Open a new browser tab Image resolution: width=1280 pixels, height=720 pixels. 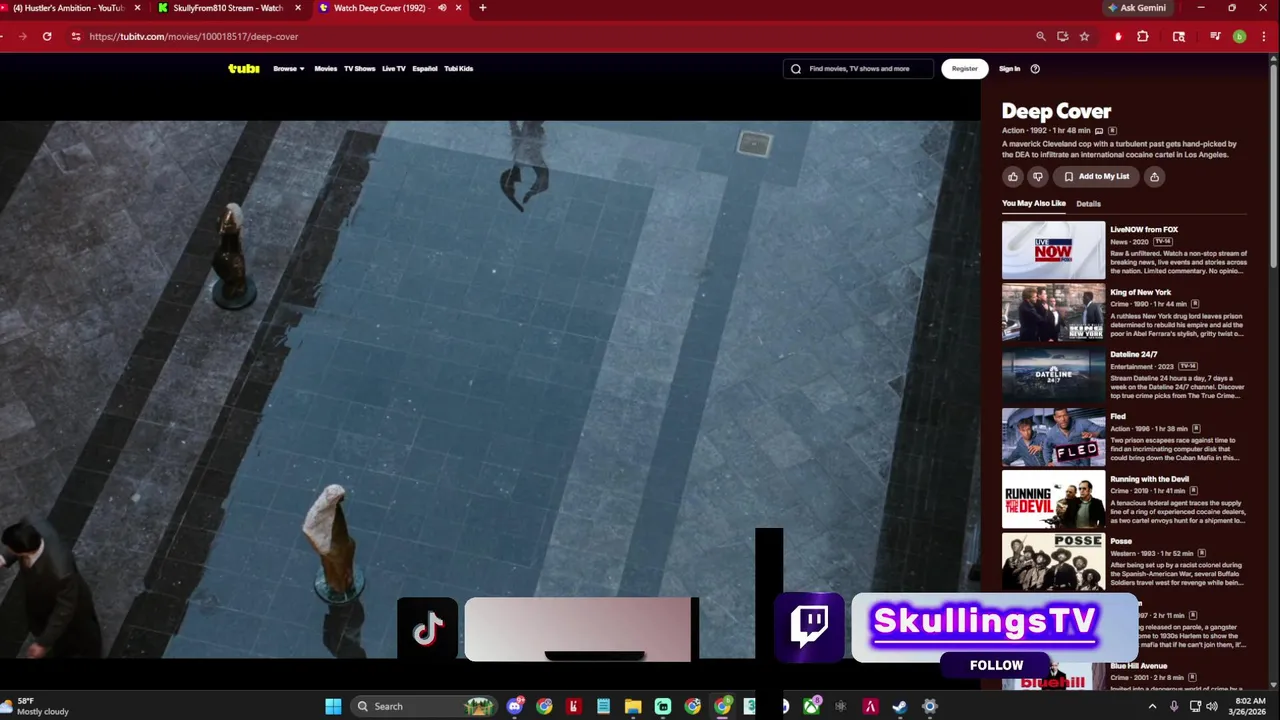tap(482, 8)
